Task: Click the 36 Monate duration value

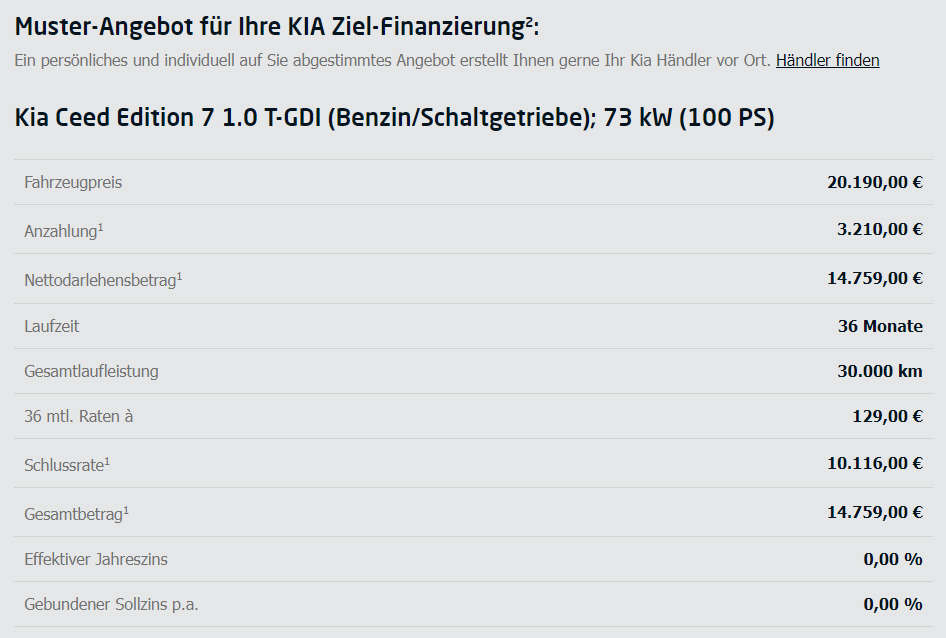Action: coord(880,327)
